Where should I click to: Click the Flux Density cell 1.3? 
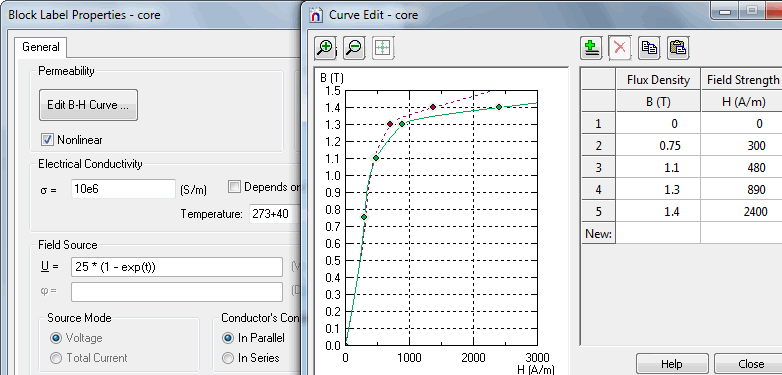(658, 189)
